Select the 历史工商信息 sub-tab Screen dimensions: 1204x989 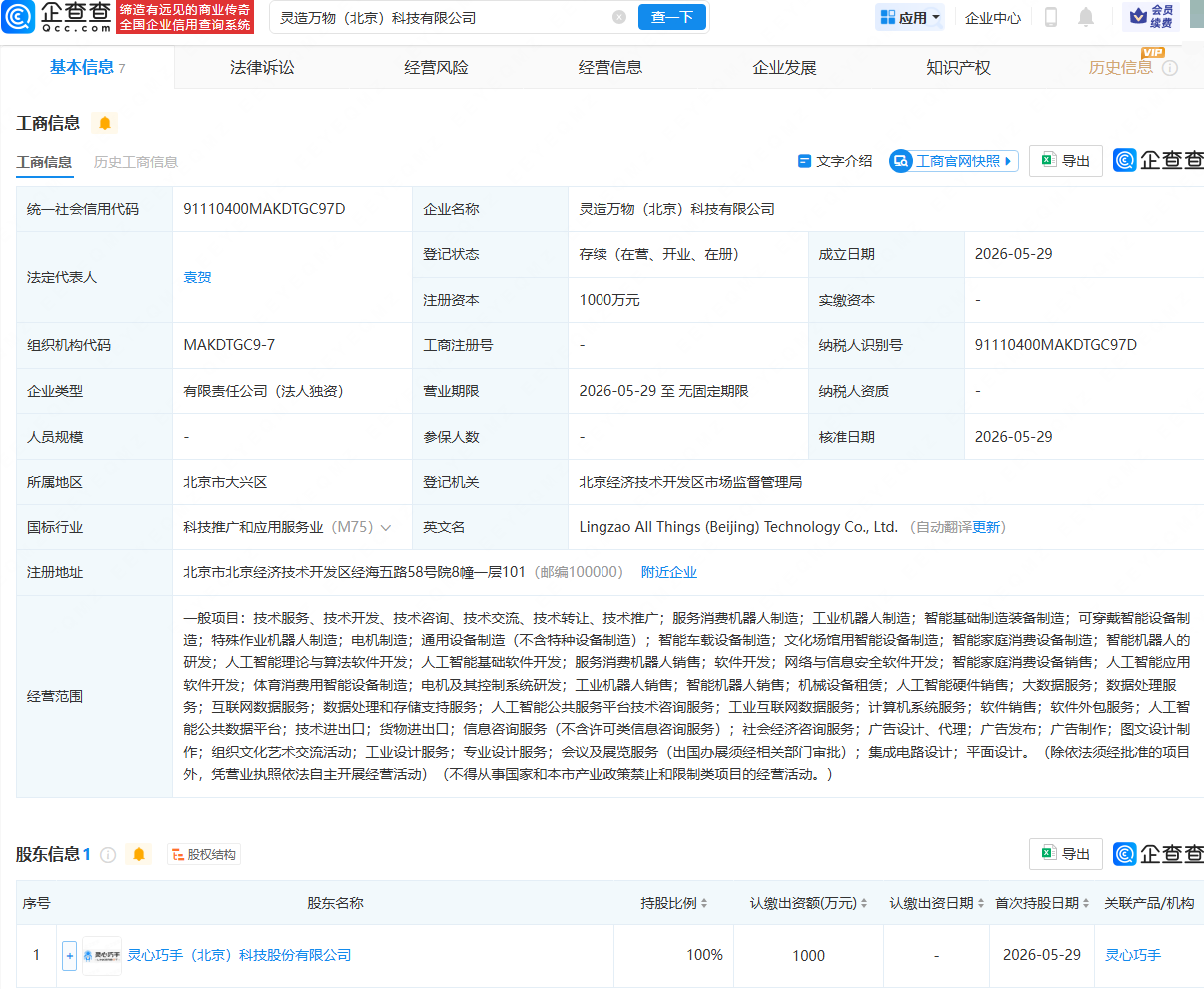coord(136,162)
